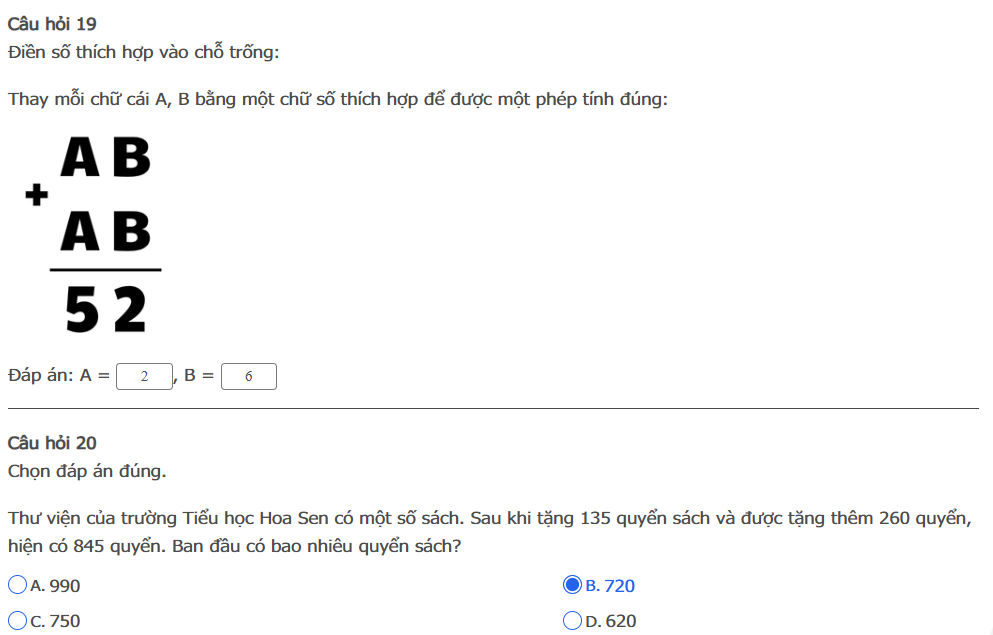Click the 'Đáp án: A =' label
Image resolution: width=993 pixels, height=635 pixels.
click(59, 375)
